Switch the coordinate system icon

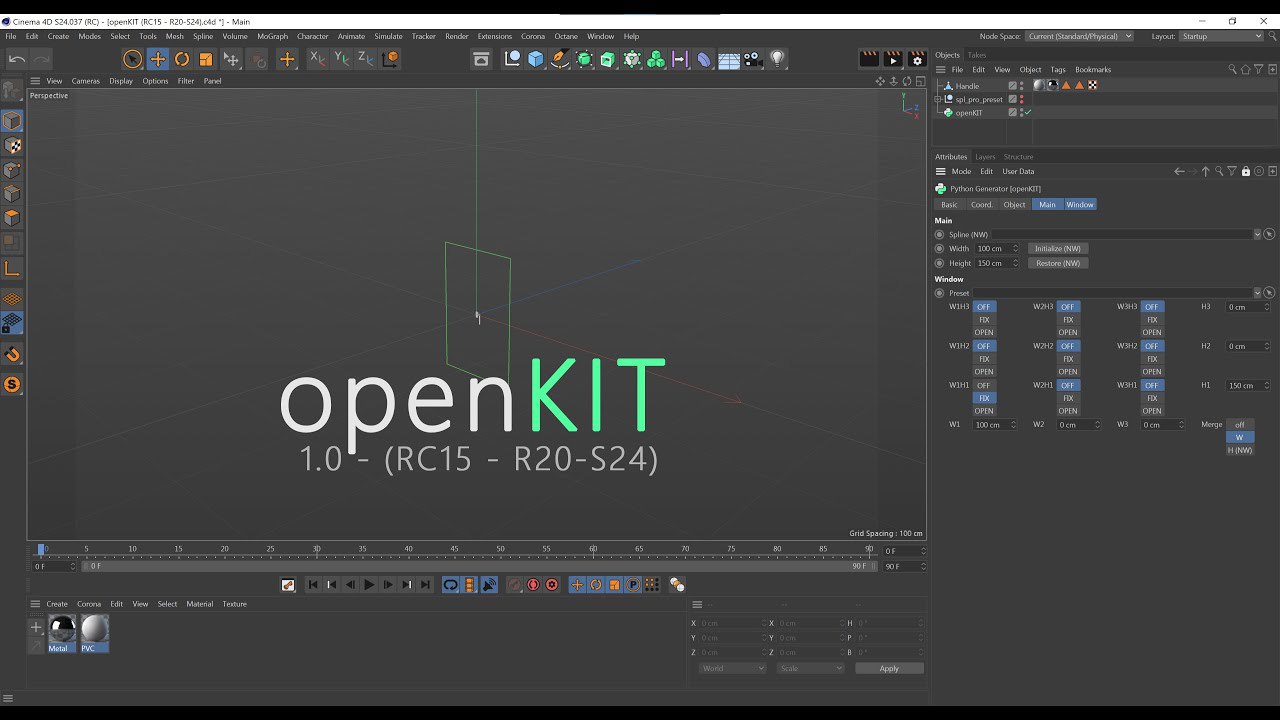pos(390,59)
